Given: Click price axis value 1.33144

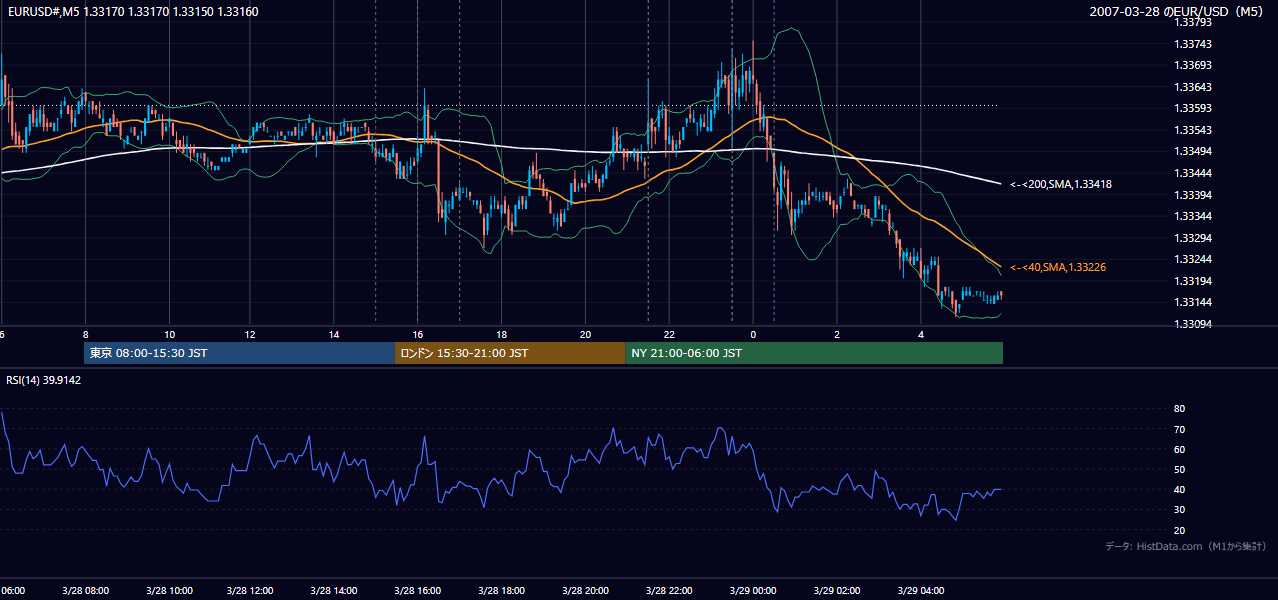Looking at the screenshot, I should click(x=1192, y=302).
